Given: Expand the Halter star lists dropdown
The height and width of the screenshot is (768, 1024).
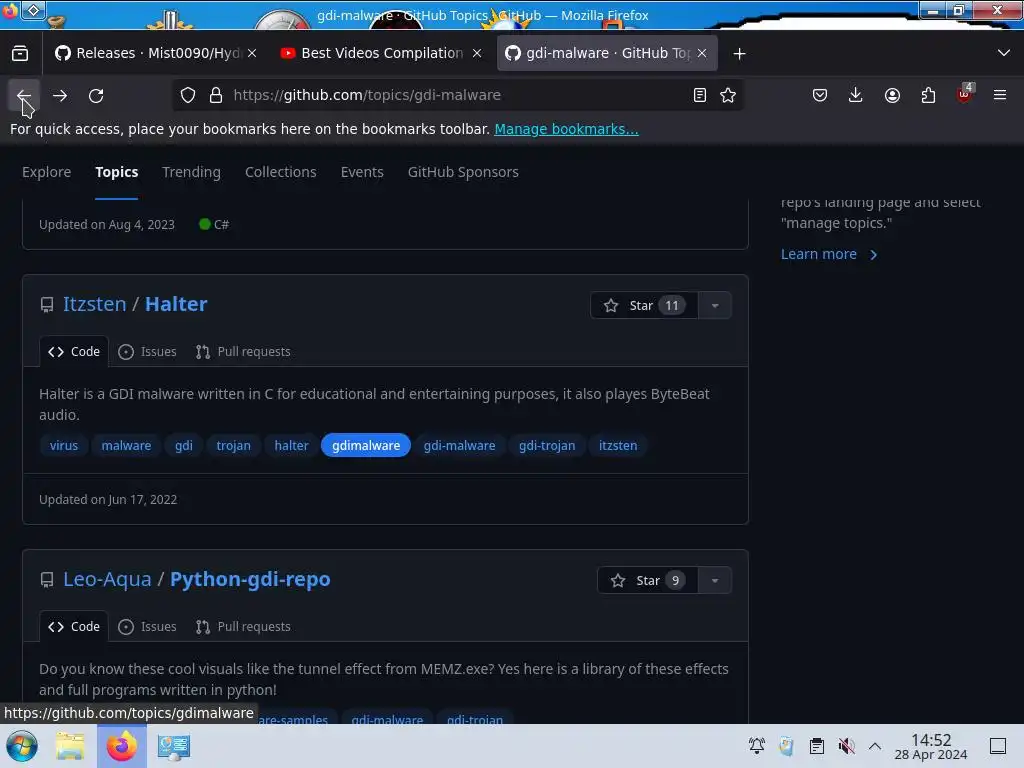Looking at the screenshot, I should coord(715,306).
